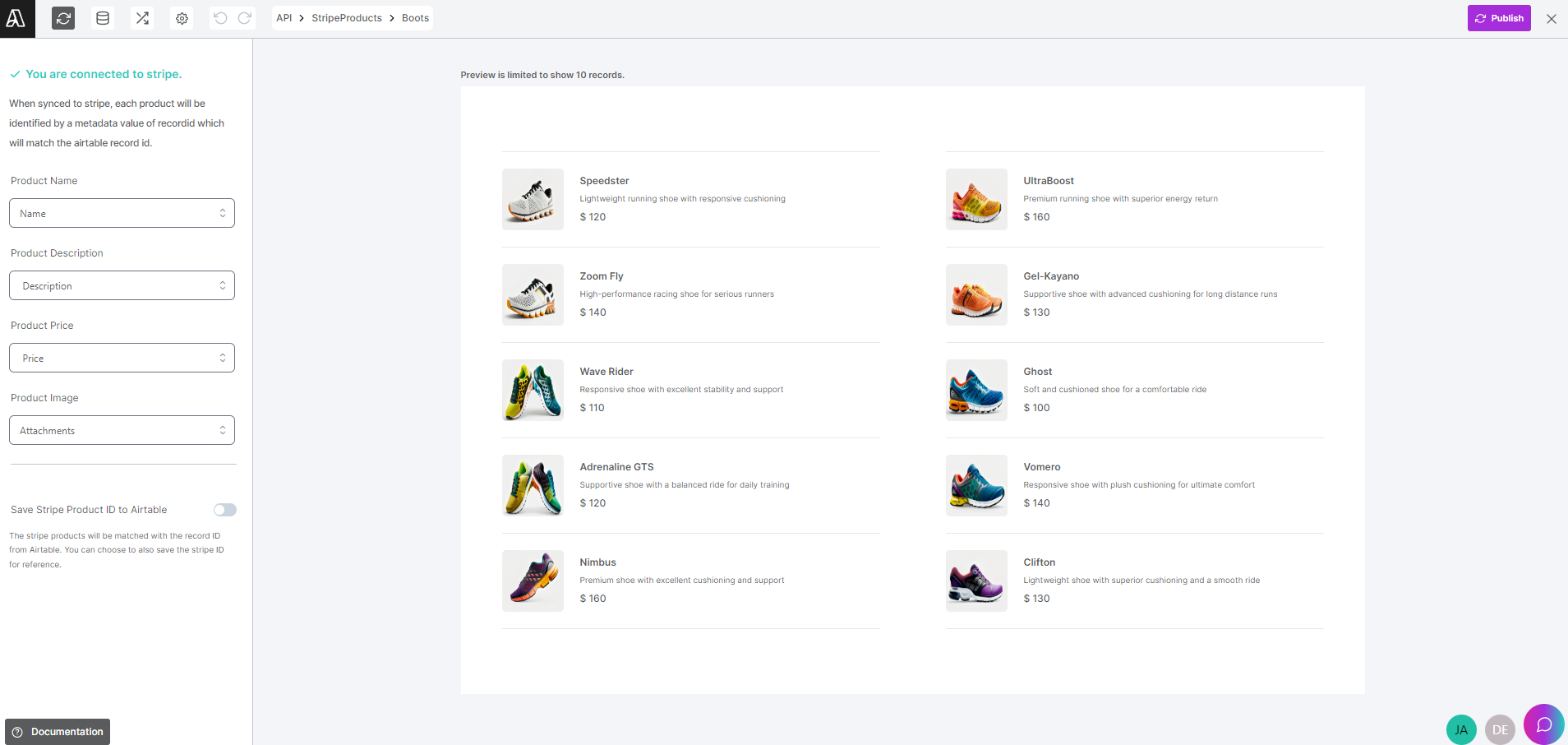
Task: Click the Adrenaline GTS product name
Action: click(616, 467)
